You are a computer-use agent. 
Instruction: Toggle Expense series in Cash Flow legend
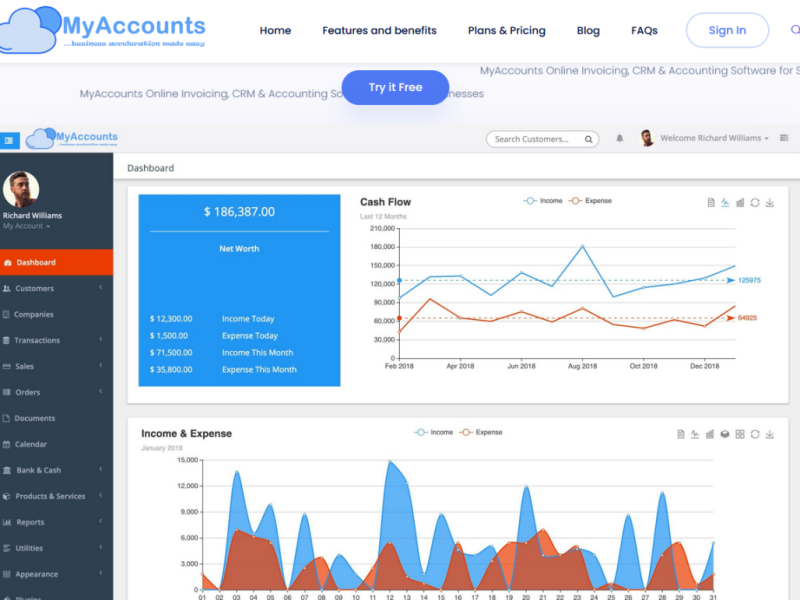pos(590,201)
